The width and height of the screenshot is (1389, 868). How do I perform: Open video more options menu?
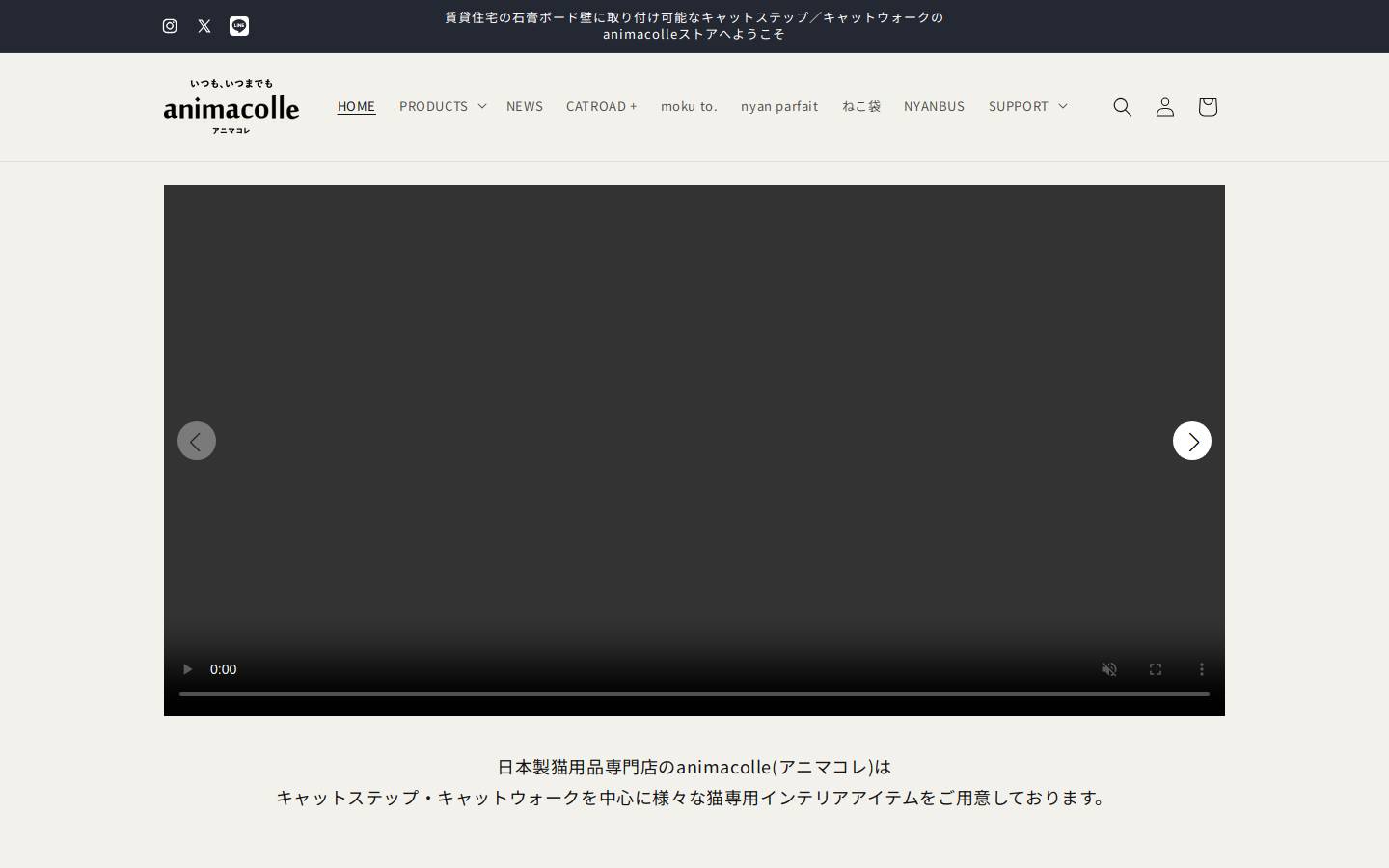click(x=1202, y=669)
